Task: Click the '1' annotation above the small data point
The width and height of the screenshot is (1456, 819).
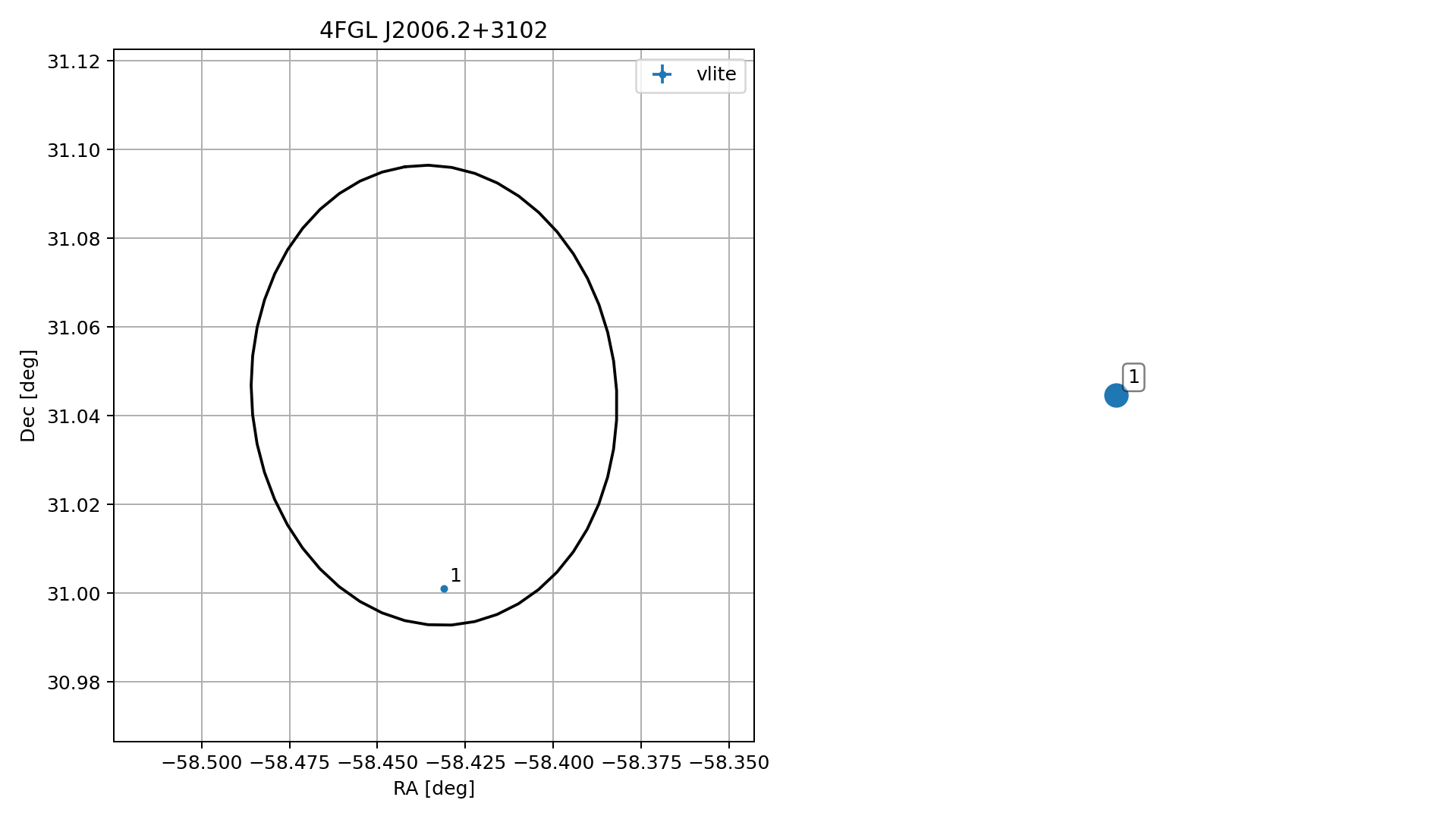Action: click(455, 576)
